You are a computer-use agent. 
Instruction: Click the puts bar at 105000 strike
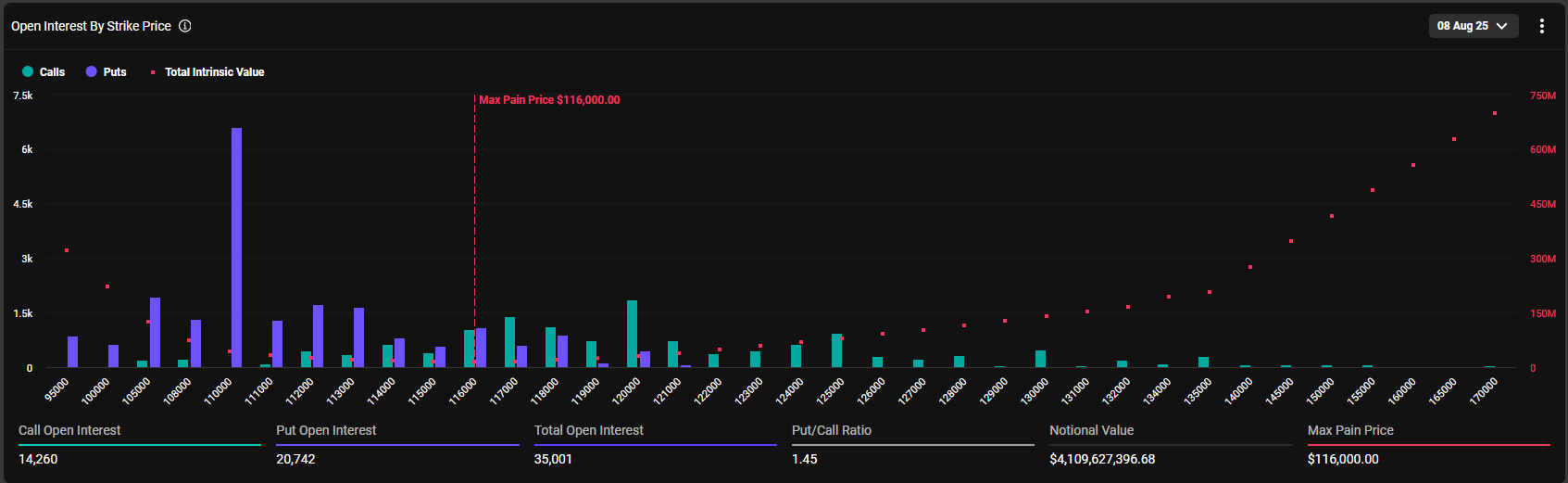[x=155, y=332]
